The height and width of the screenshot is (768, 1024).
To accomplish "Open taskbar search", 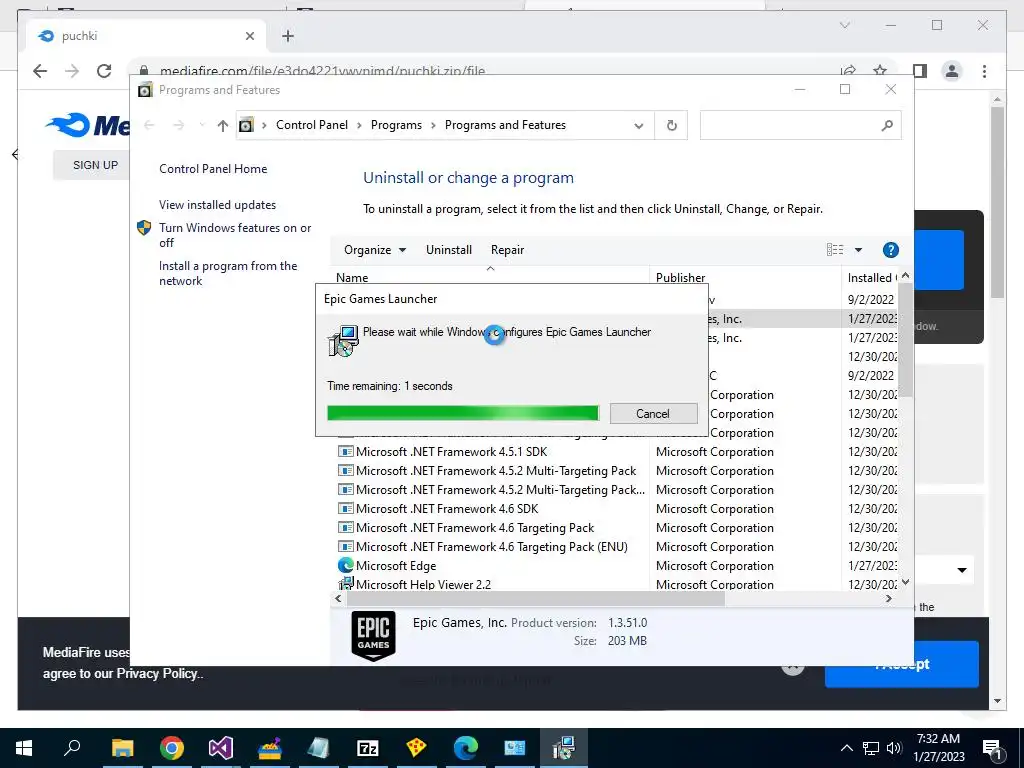I will pyautogui.click(x=72, y=748).
